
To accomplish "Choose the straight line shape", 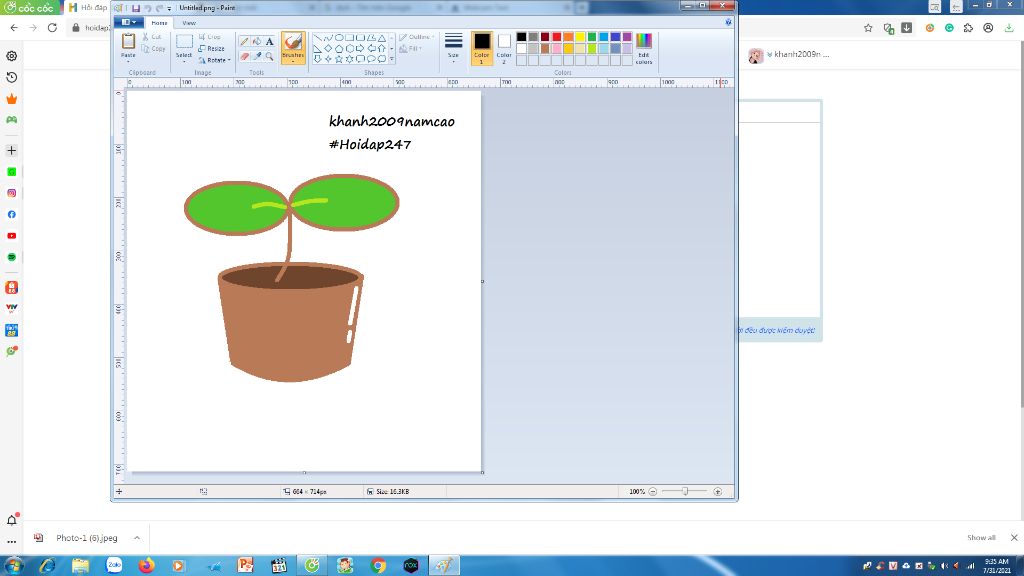I will coord(317,38).
